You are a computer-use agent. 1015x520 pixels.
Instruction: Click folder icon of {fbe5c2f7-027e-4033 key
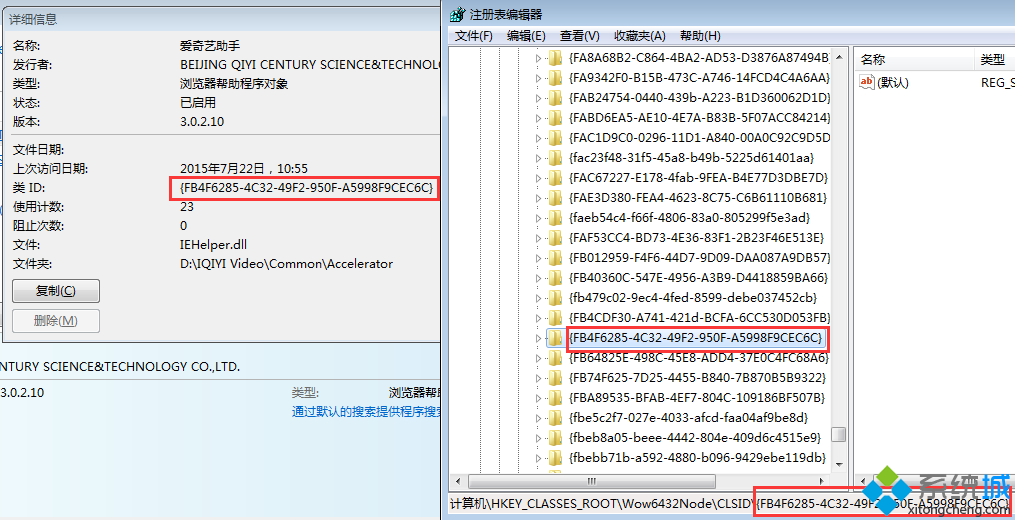coord(555,418)
